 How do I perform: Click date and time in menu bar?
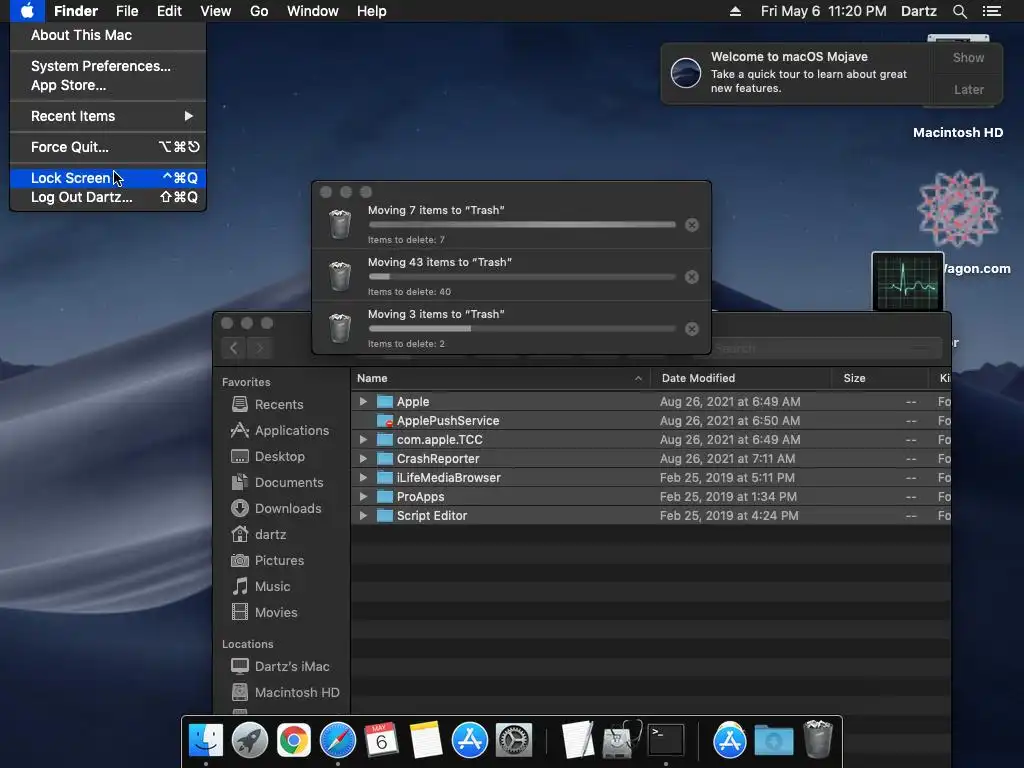pos(824,11)
